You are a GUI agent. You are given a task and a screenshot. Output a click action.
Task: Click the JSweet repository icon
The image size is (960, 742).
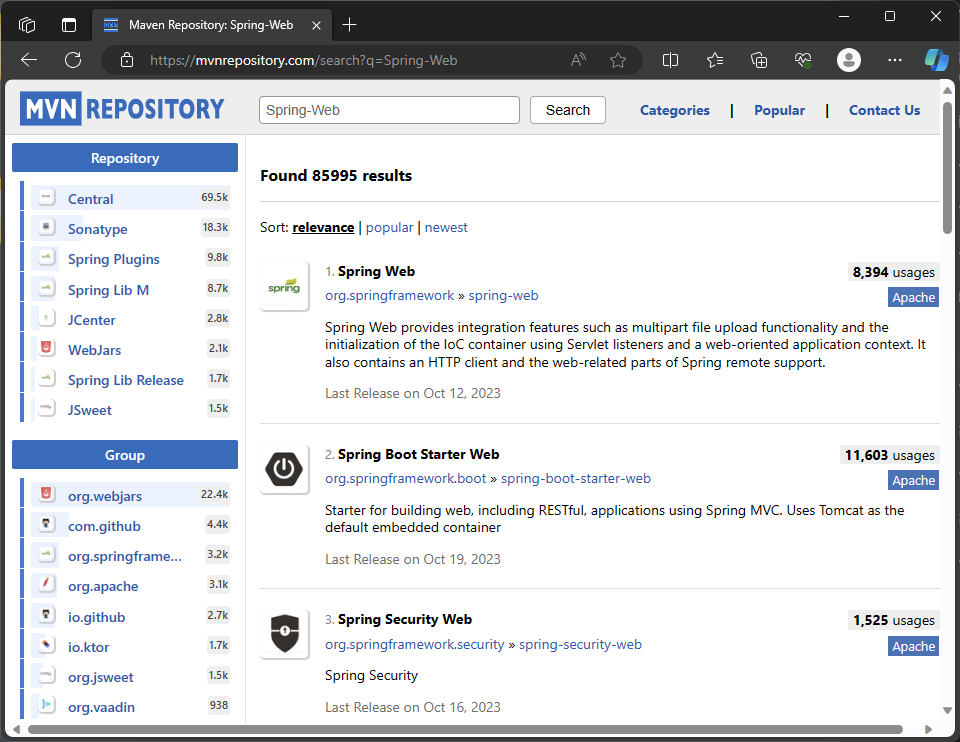click(47, 408)
